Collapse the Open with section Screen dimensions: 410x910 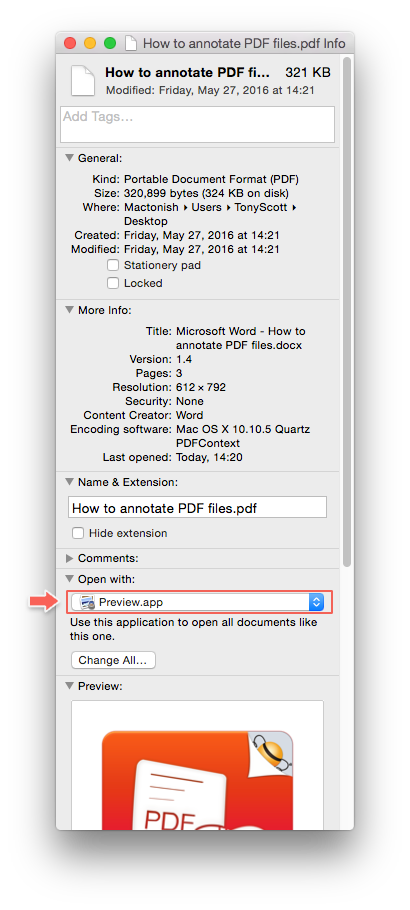70,579
